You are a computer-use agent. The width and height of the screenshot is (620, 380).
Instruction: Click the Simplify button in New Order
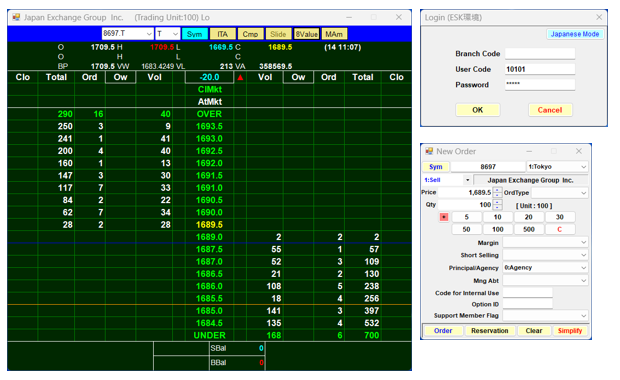[x=570, y=331]
